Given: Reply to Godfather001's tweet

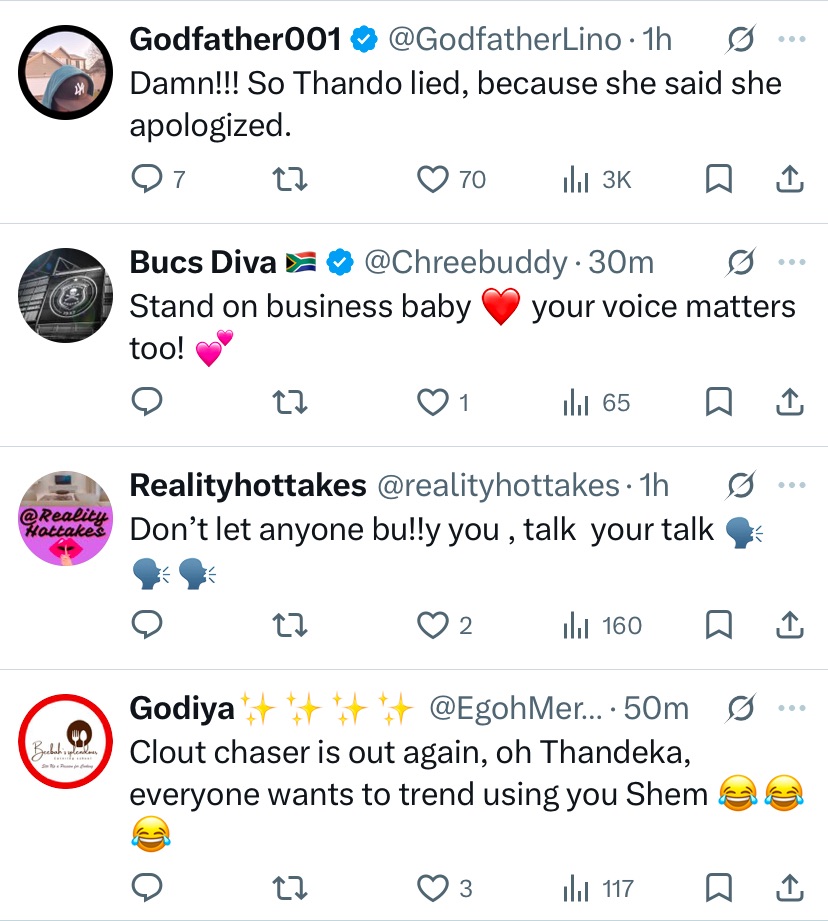Looking at the screenshot, I should 147,180.
